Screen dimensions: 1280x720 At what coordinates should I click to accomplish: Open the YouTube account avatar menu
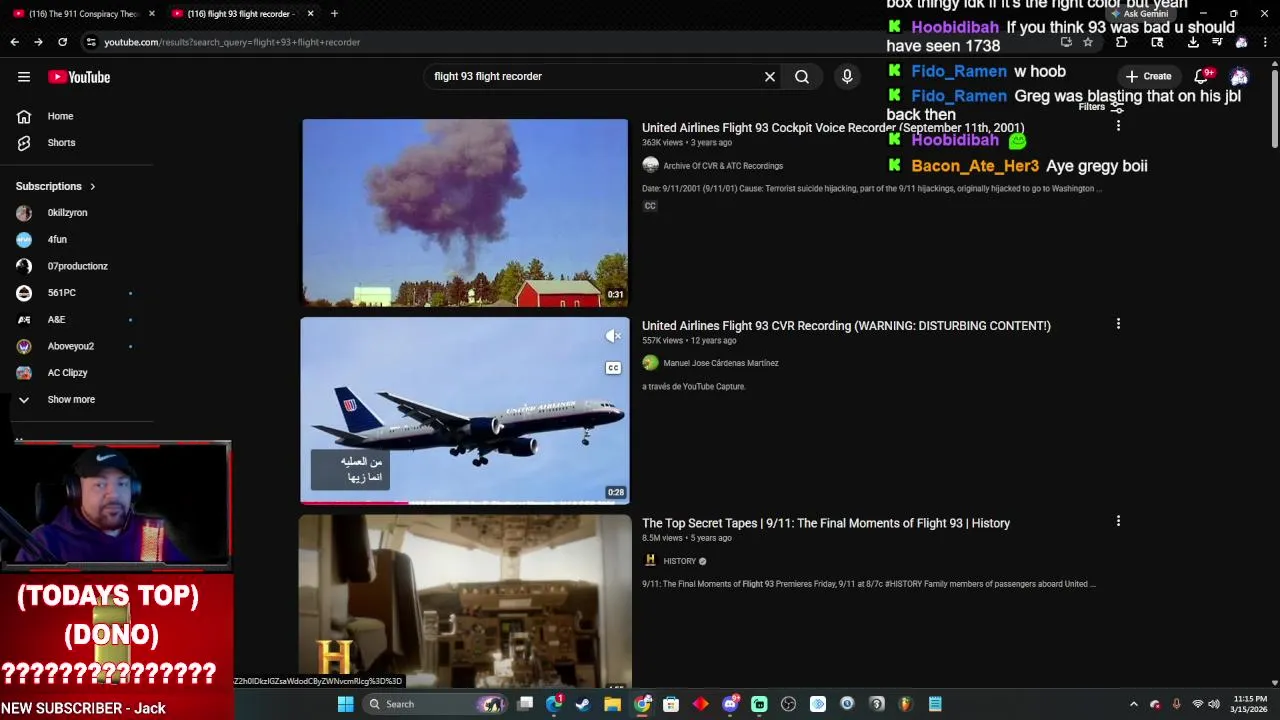coord(1239,76)
